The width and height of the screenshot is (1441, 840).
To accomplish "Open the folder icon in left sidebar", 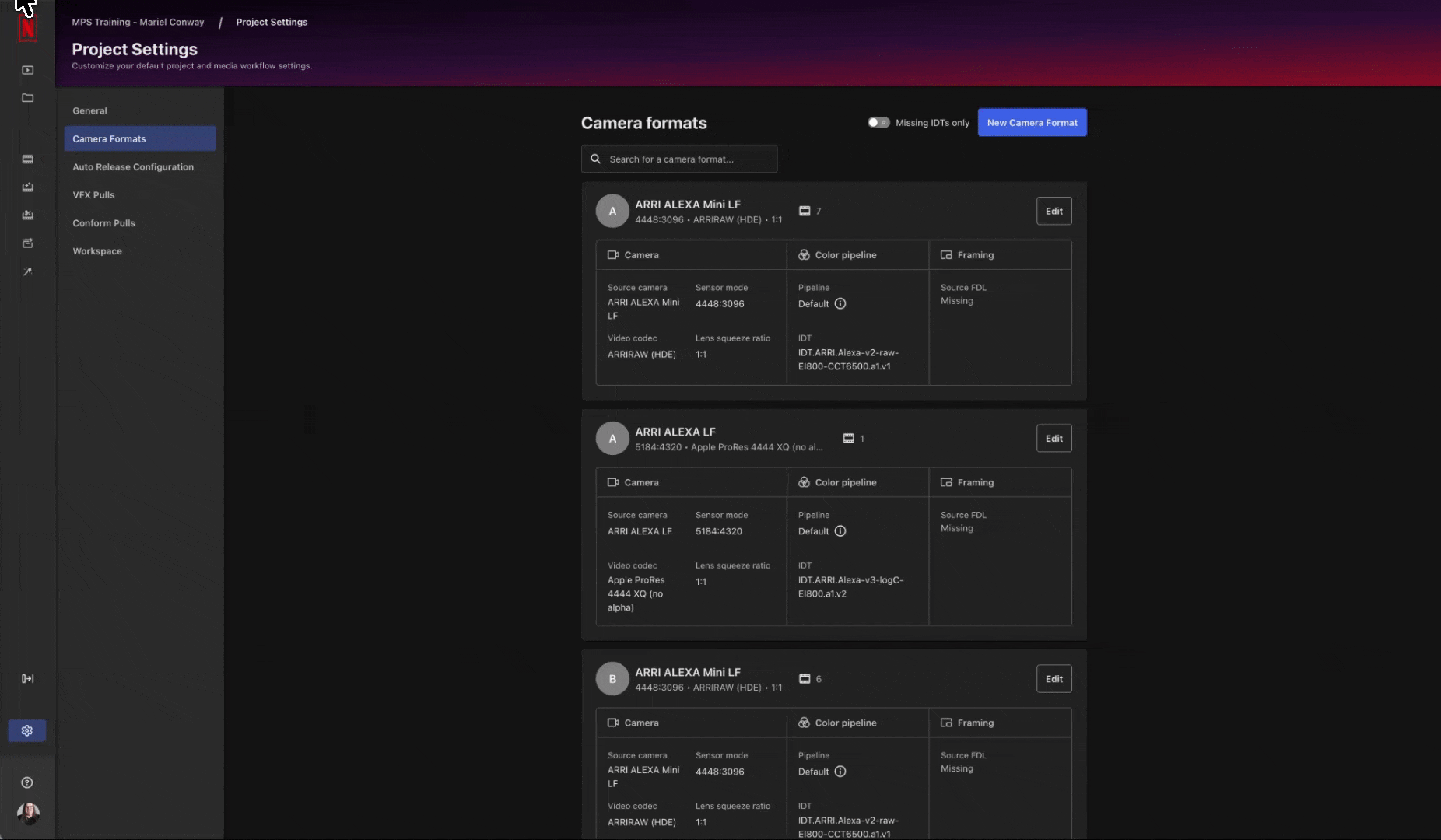I will [28, 98].
